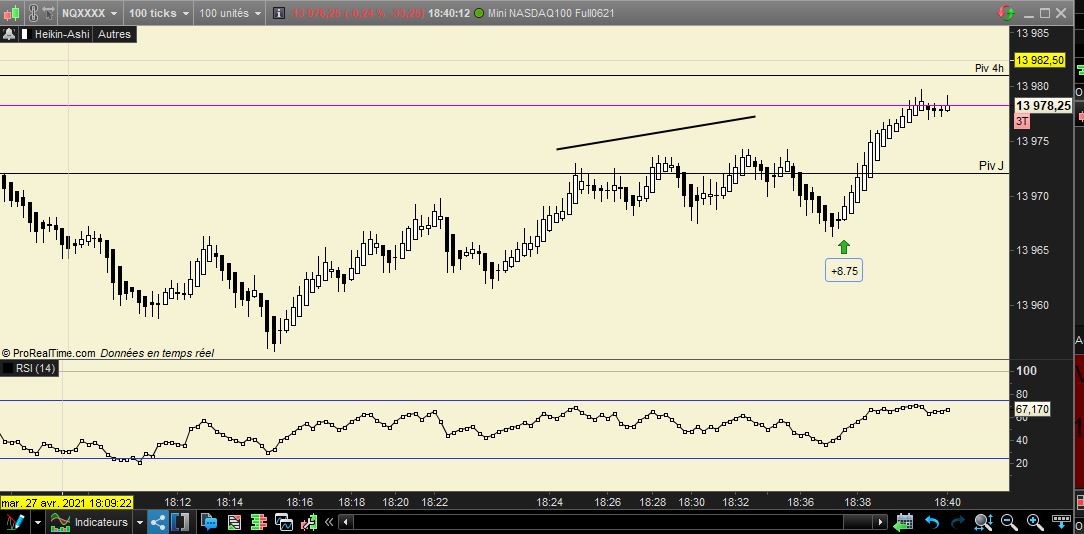This screenshot has width=1084, height=534.
Task: Click the +8.75 trade profit label
Action: pyautogui.click(x=844, y=271)
